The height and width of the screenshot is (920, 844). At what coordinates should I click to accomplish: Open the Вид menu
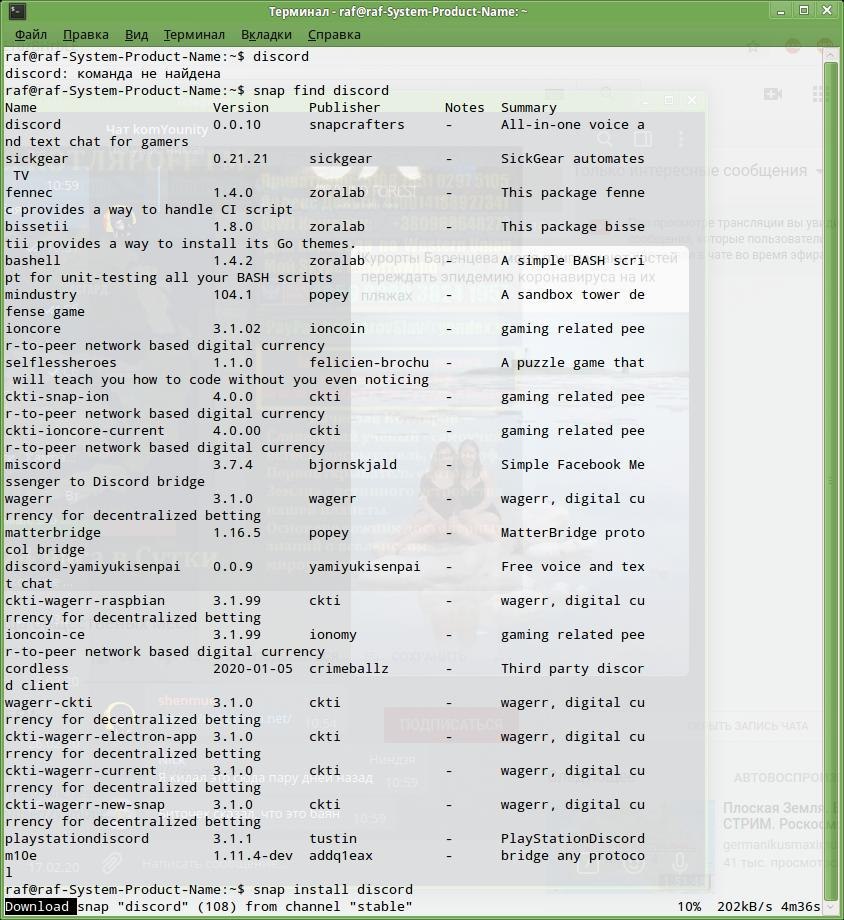pos(136,35)
